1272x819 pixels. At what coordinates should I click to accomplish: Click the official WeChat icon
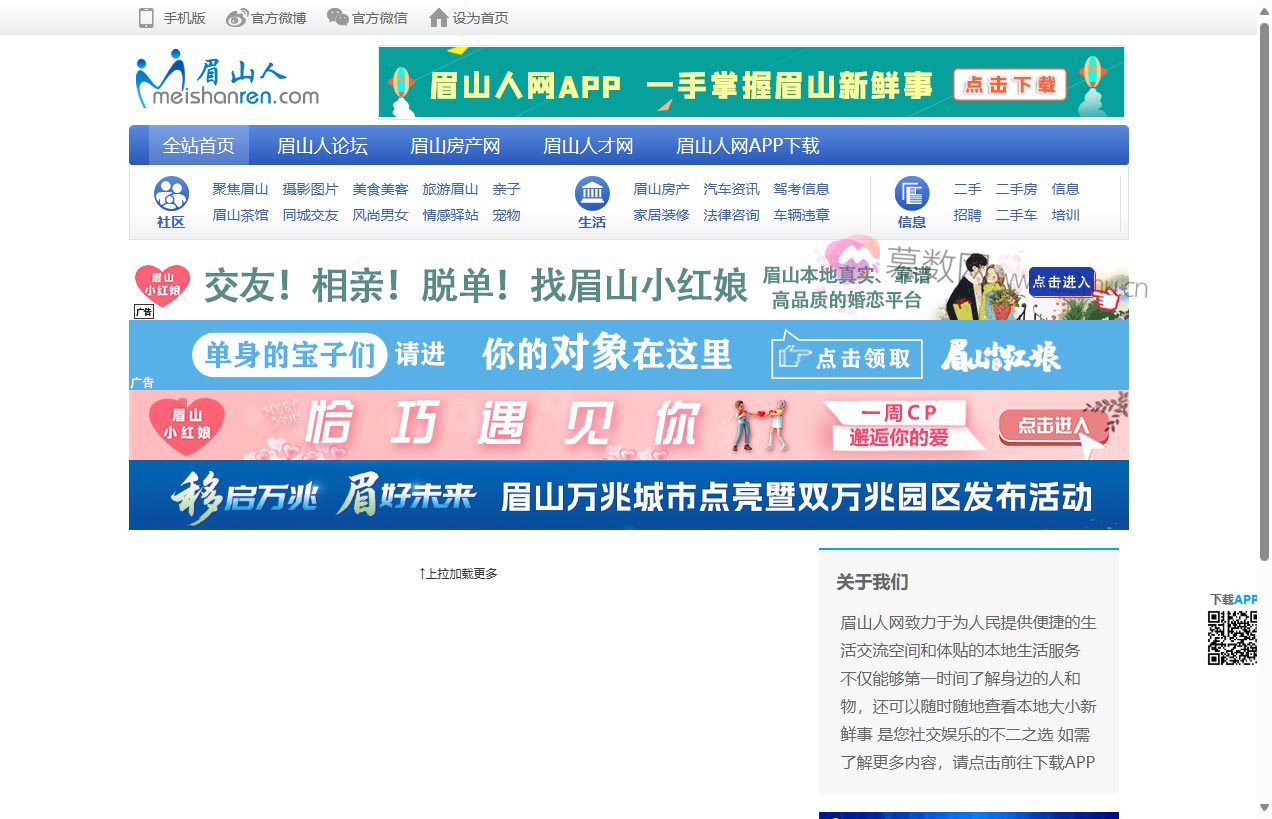338,18
